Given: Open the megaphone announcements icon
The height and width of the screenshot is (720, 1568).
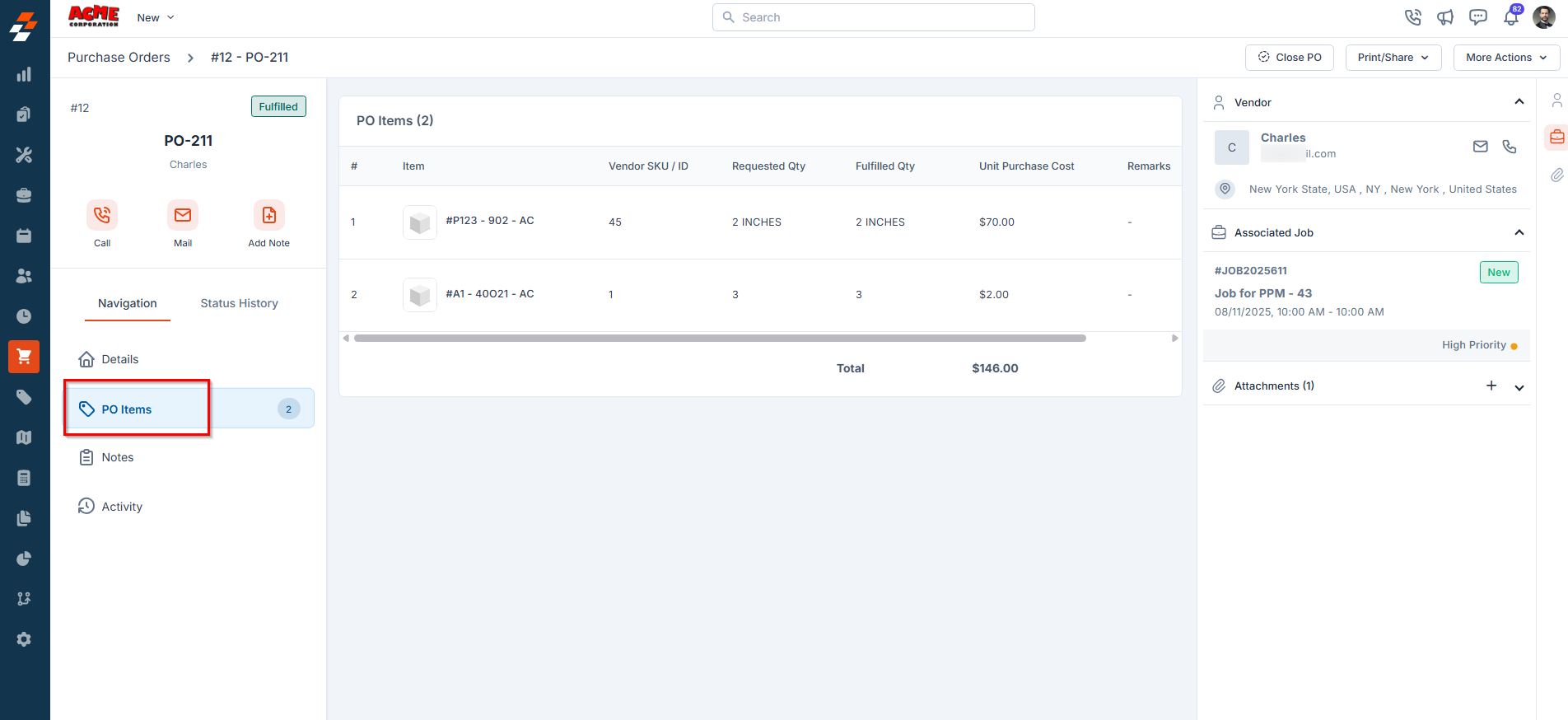Looking at the screenshot, I should 1445,17.
